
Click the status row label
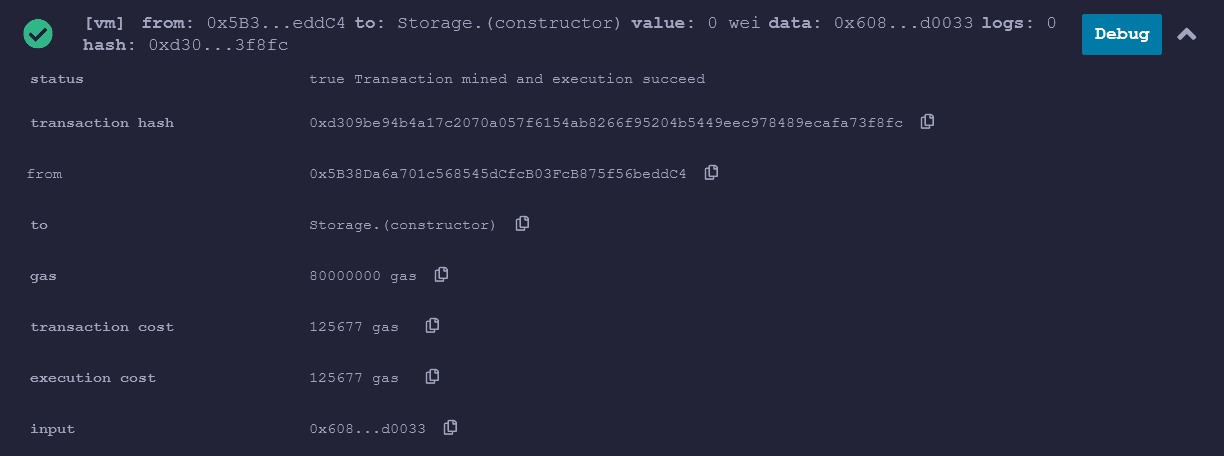(x=57, y=79)
